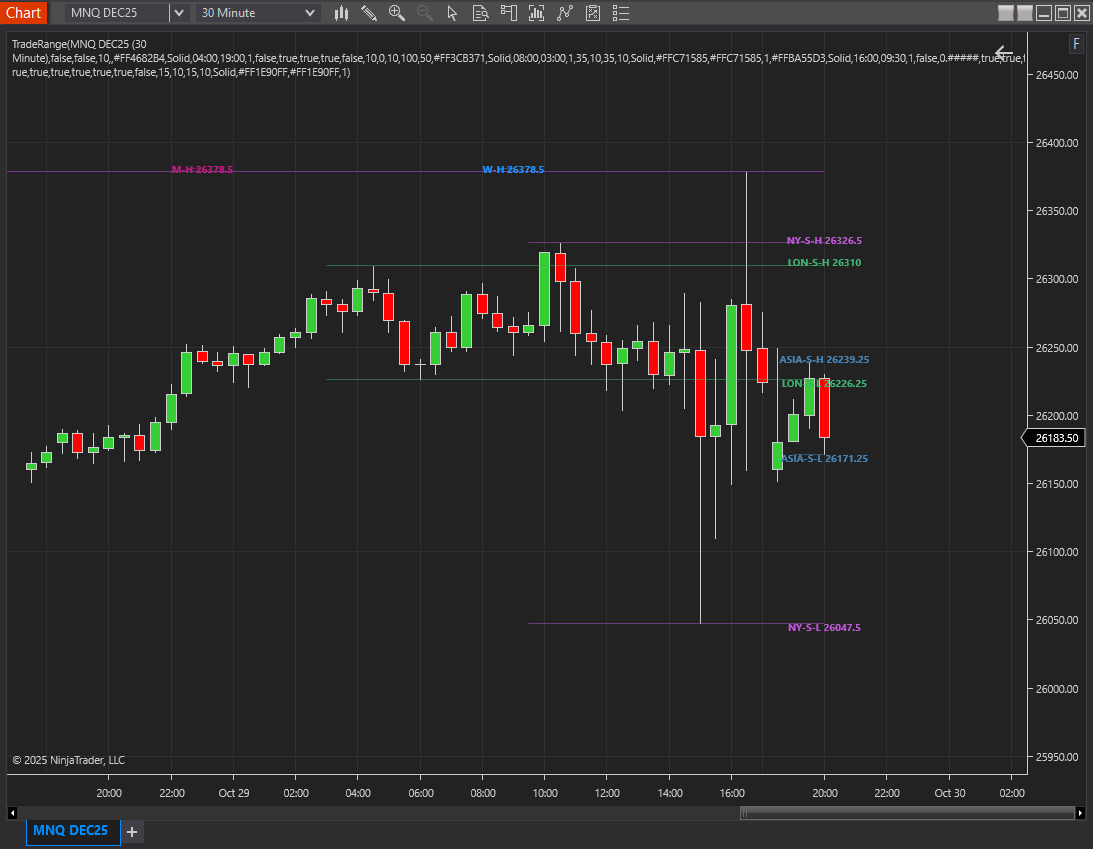Add a new chart tab
This screenshot has height=849, width=1093.
coord(131,832)
